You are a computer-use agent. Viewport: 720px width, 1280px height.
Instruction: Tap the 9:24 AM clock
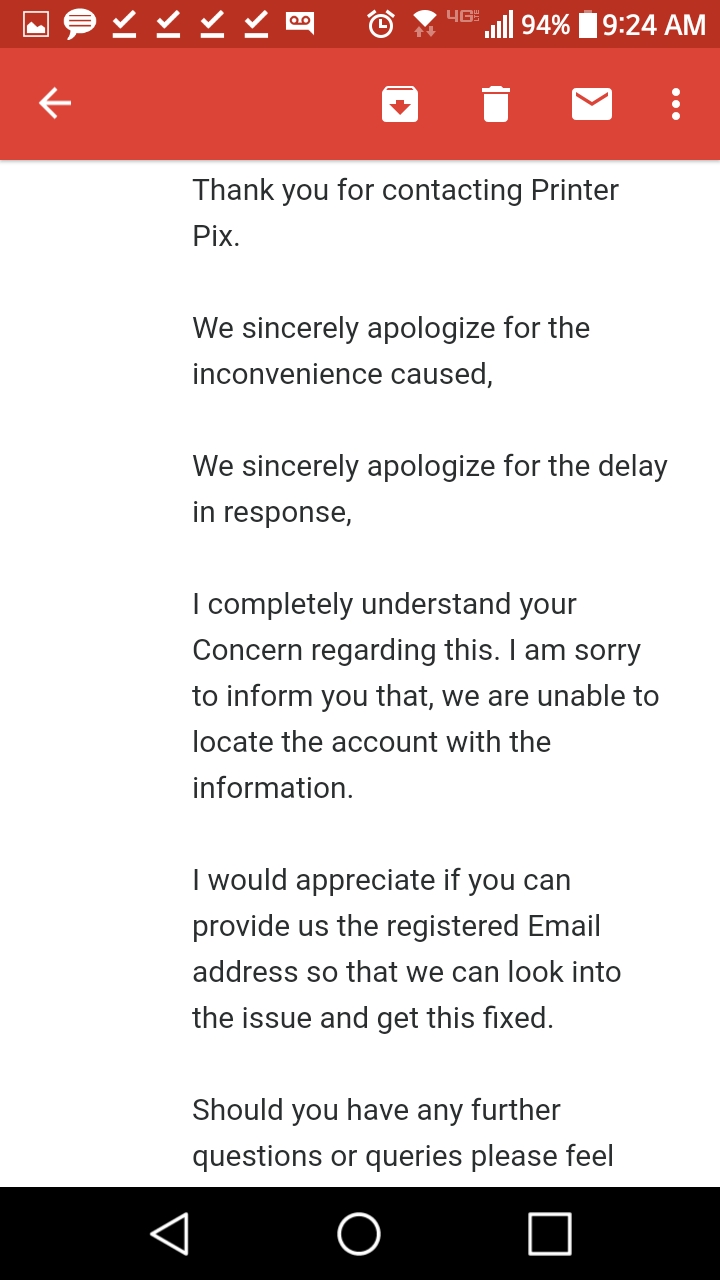pos(654,24)
